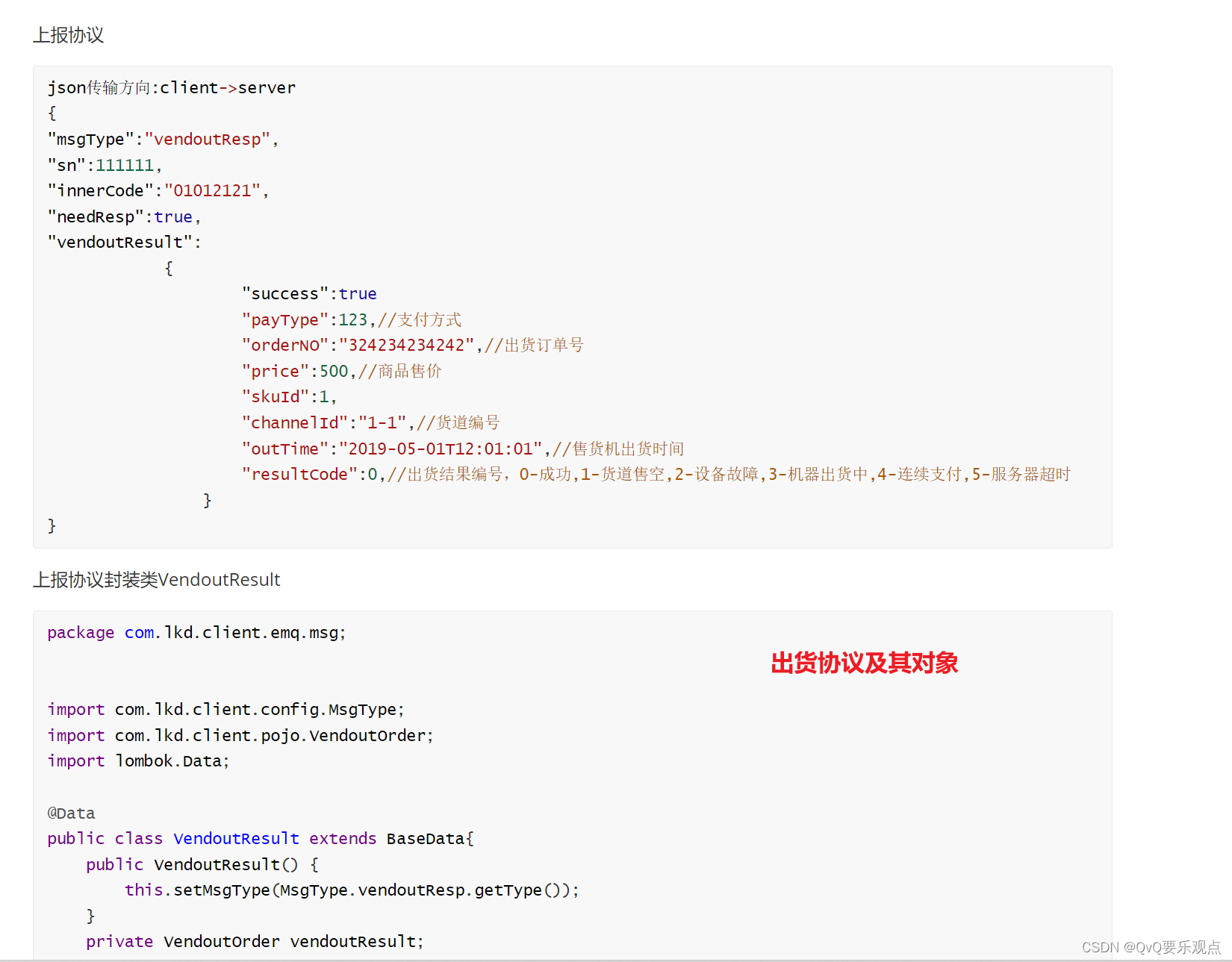Click the "needResp":true line

(x=125, y=217)
